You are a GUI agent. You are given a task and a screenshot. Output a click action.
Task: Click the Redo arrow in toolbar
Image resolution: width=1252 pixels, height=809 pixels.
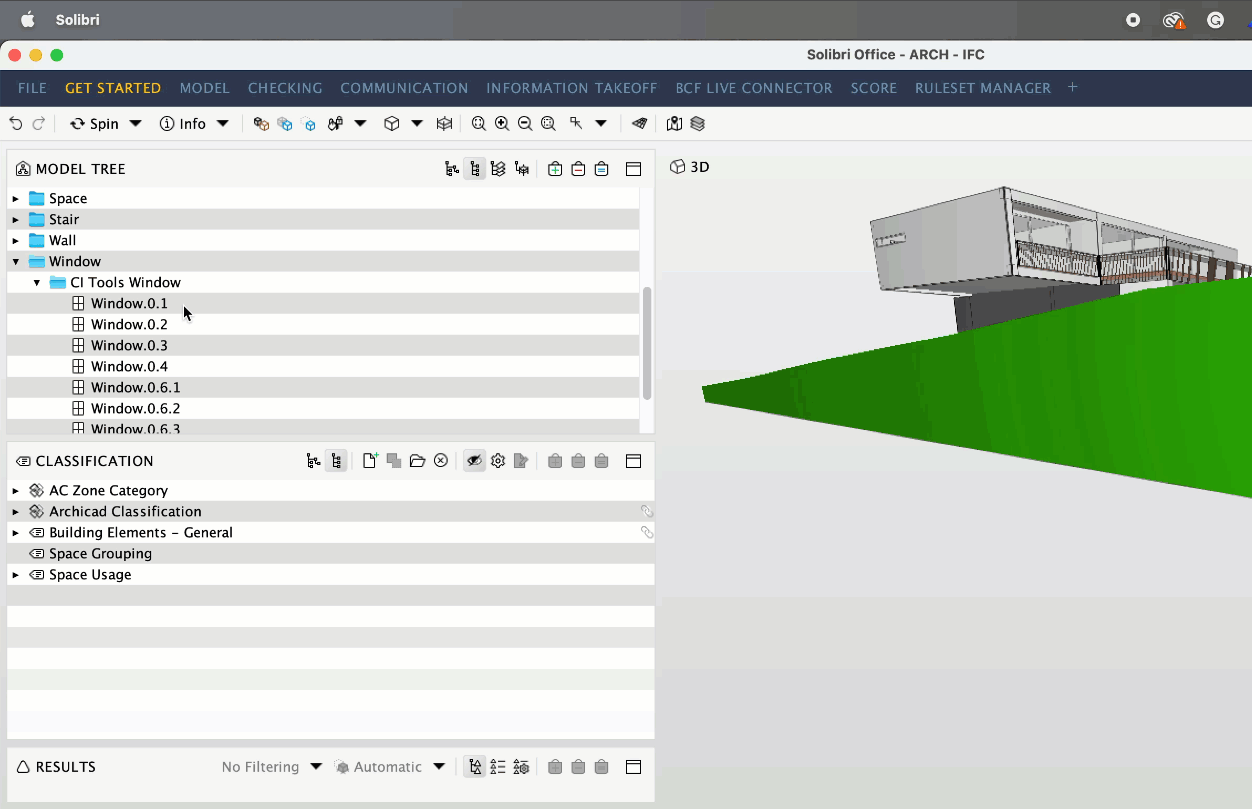click(39, 124)
